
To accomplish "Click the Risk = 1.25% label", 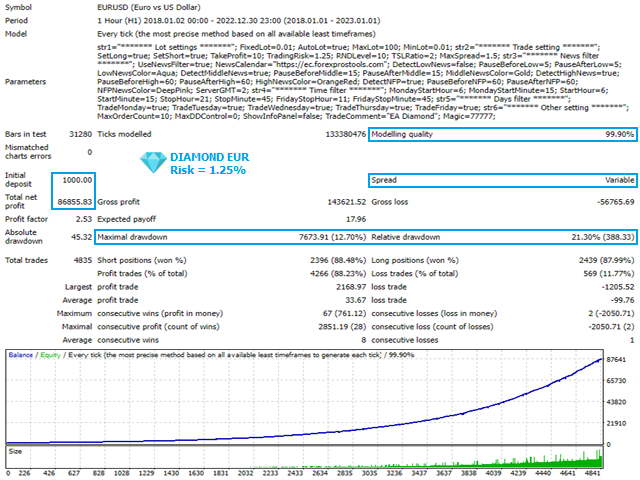I will coord(204,171).
